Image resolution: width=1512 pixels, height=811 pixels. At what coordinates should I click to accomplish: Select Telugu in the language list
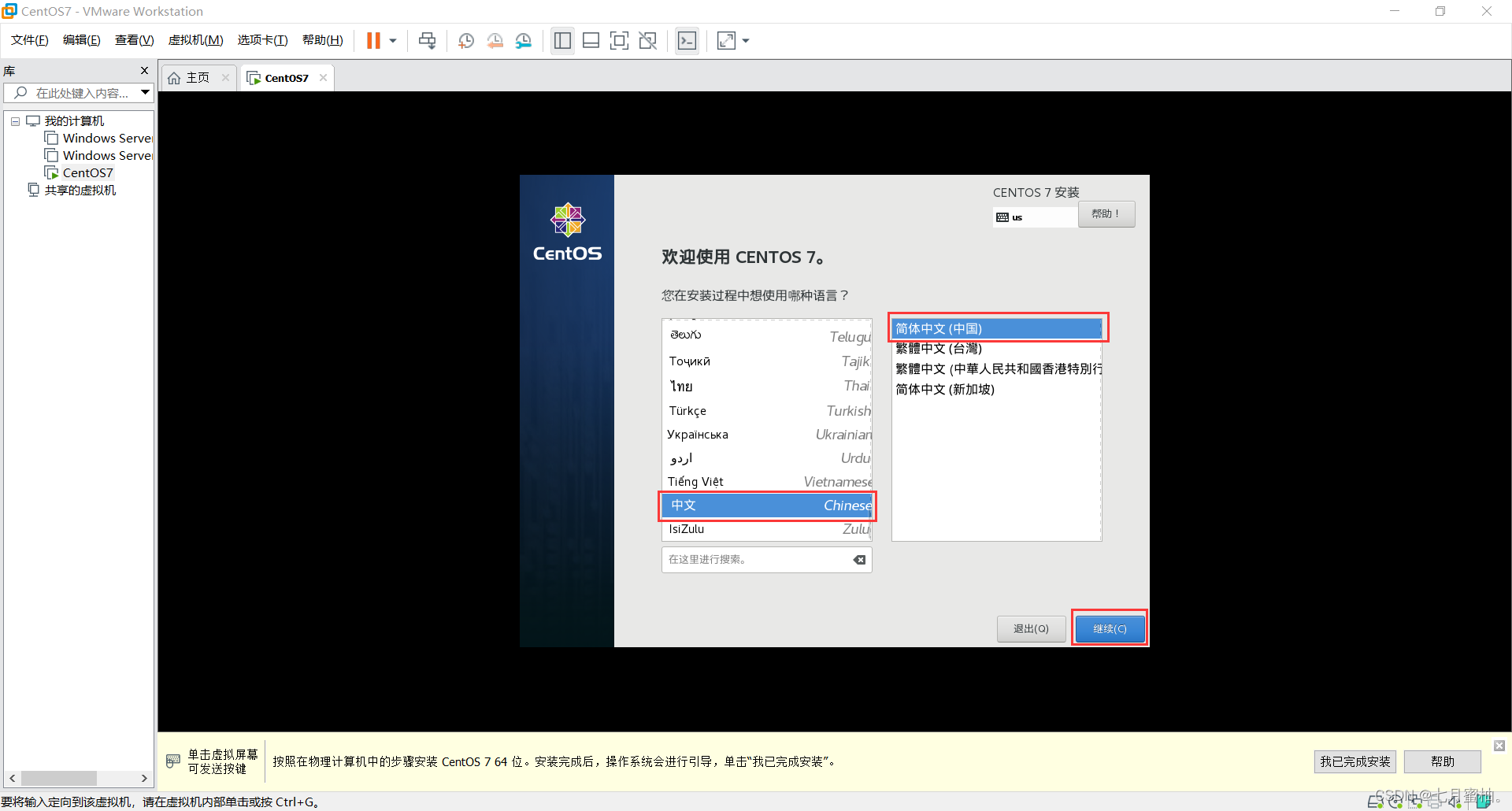pos(767,335)
